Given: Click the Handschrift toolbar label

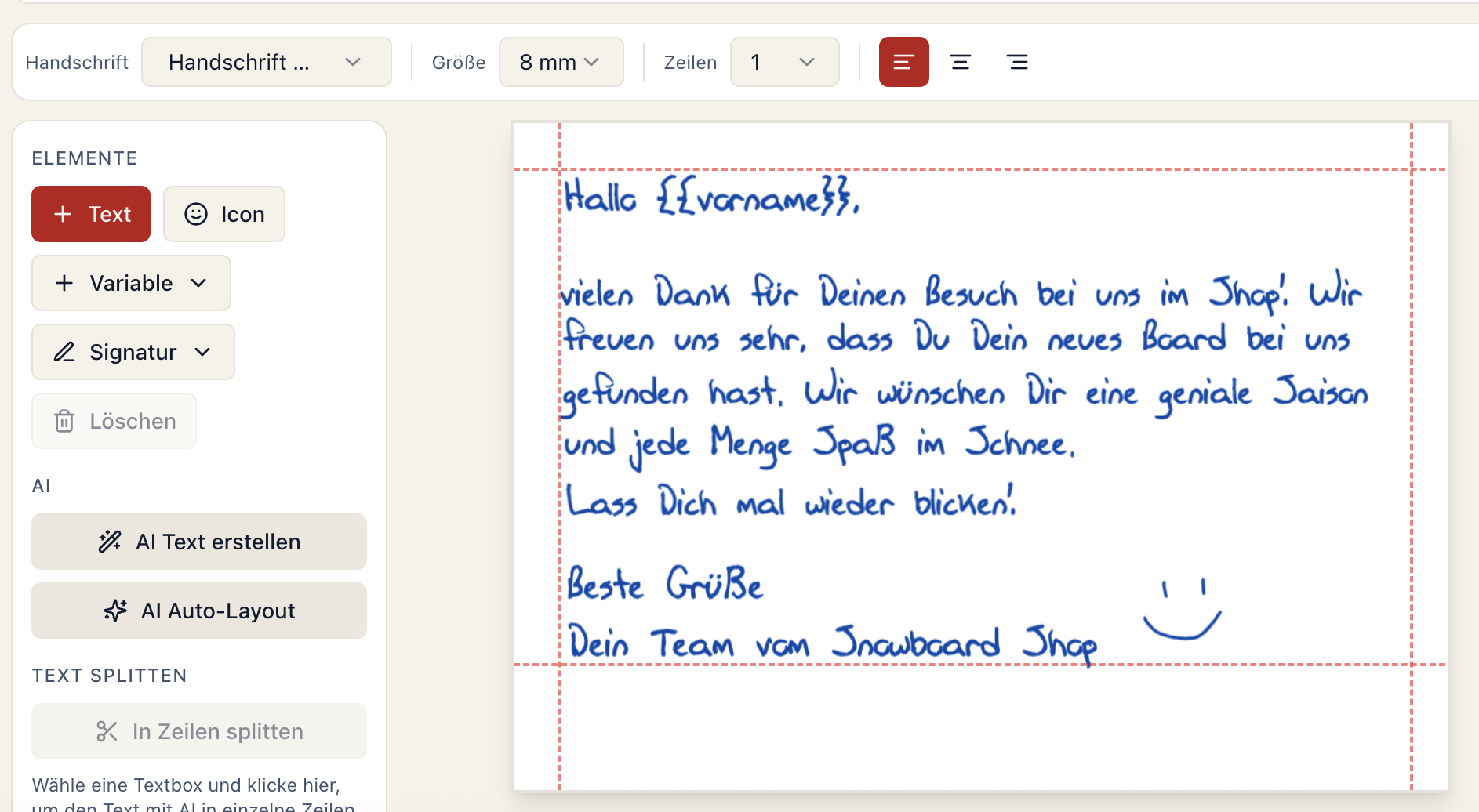Looking at the screenshot, I should (x=77, y=63).
